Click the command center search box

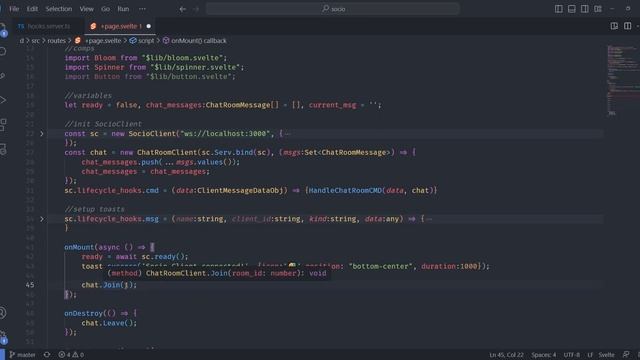(x=333, y=9)
